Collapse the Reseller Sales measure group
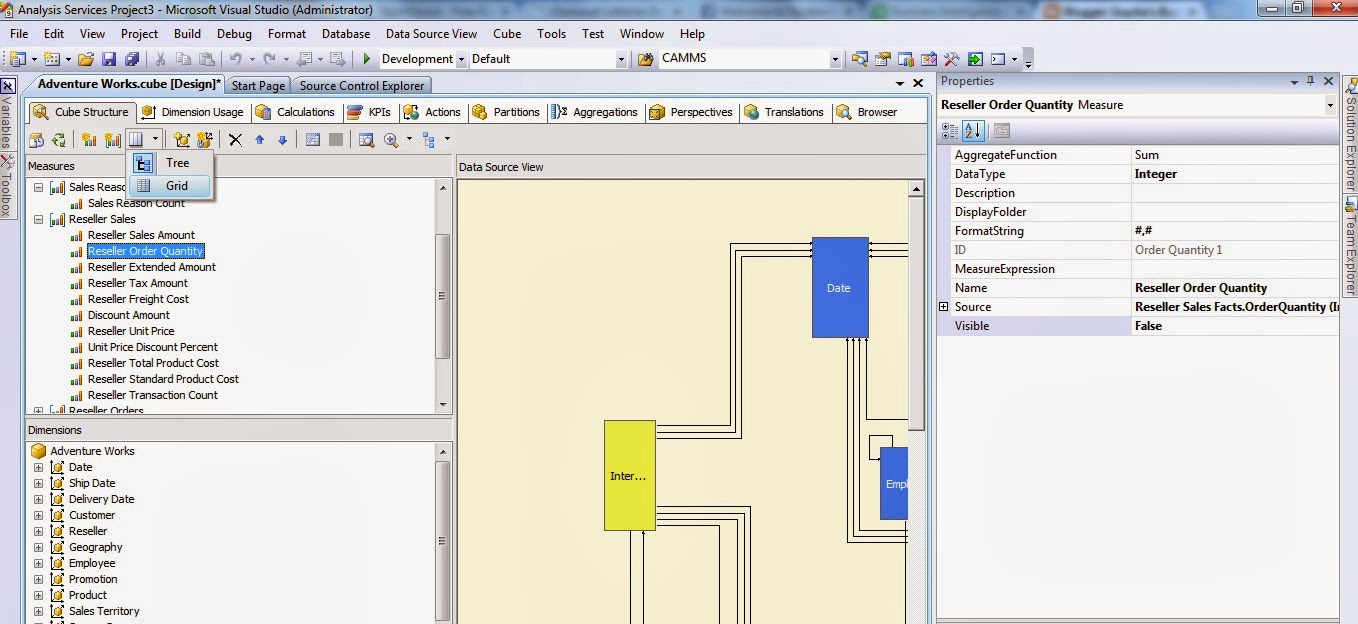 39,219
